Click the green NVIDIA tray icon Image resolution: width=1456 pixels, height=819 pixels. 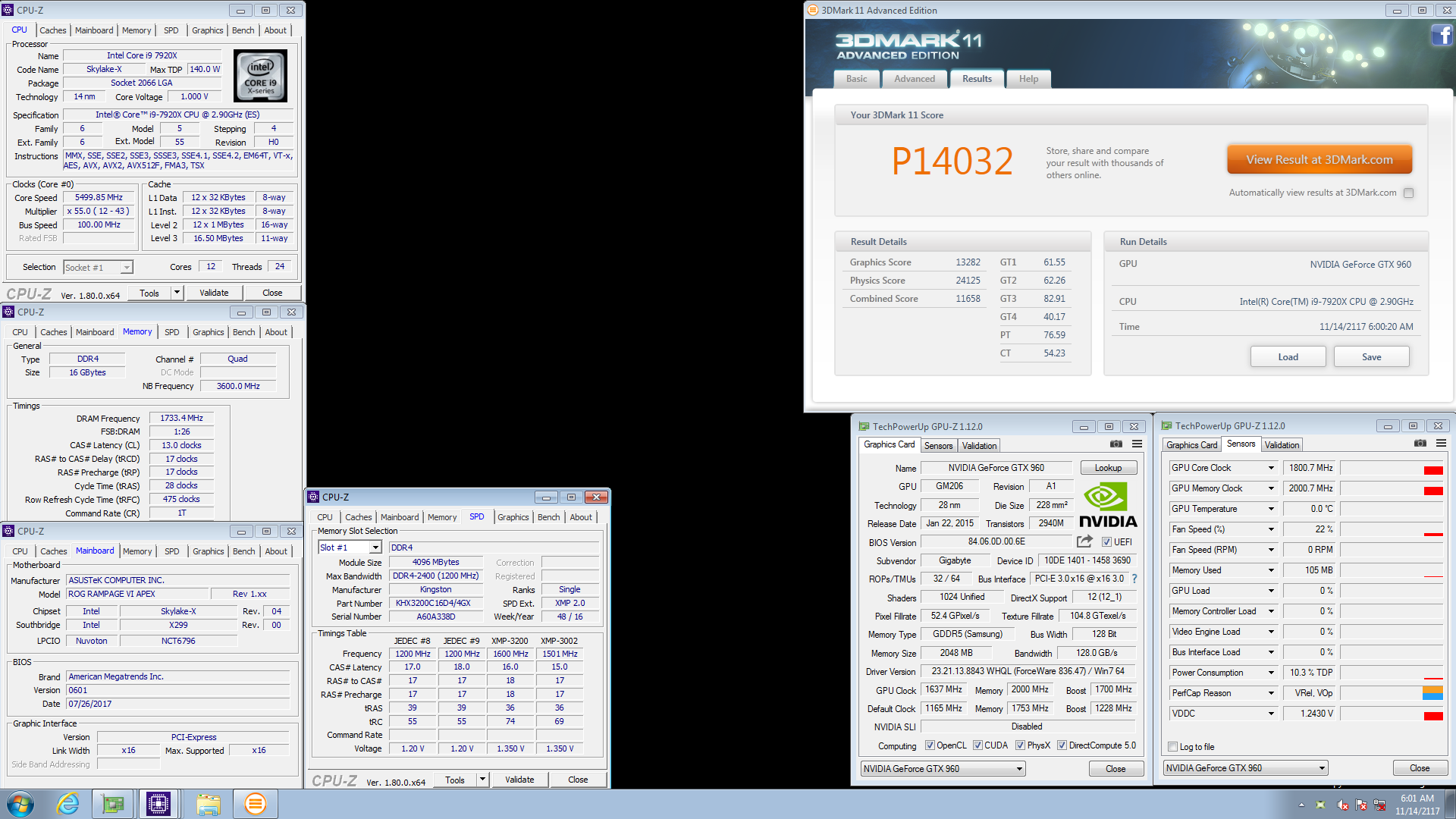point(1320,805)
